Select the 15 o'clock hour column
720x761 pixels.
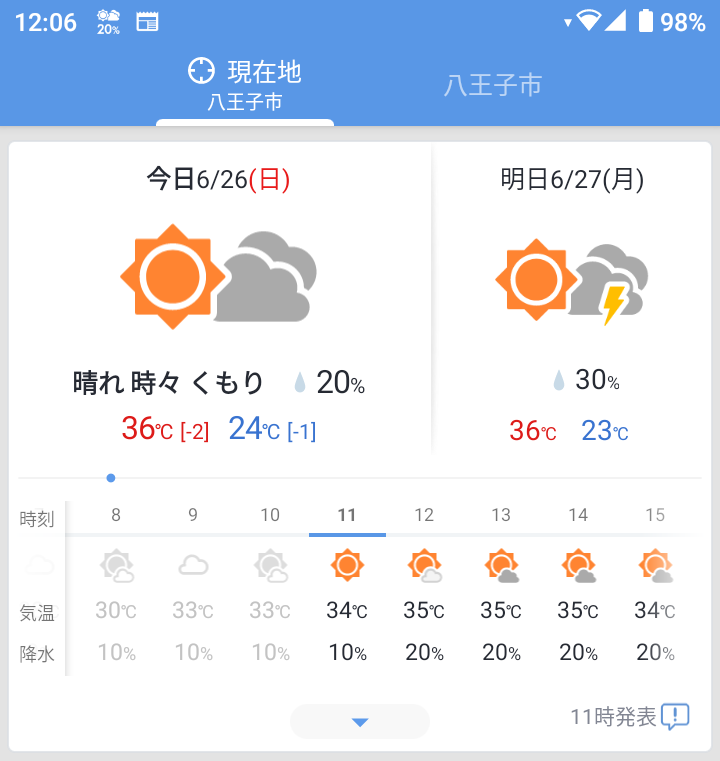(x=655, y=515)
